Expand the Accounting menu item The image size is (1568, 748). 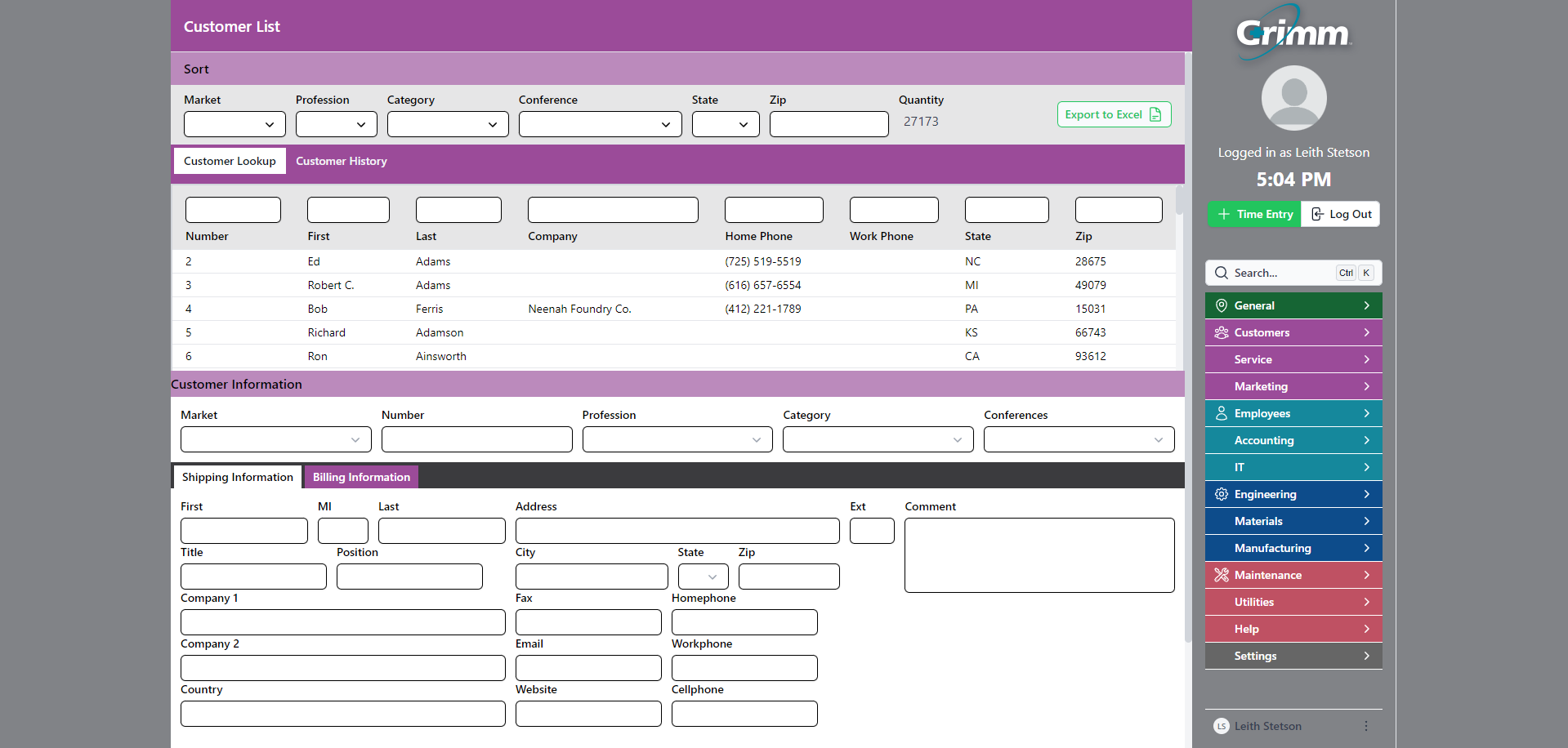point(1293,440)
